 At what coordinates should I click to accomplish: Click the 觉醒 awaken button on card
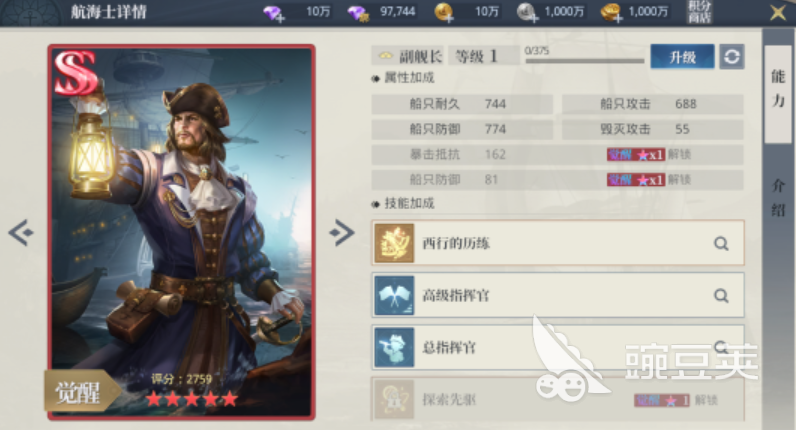[81, 391]
